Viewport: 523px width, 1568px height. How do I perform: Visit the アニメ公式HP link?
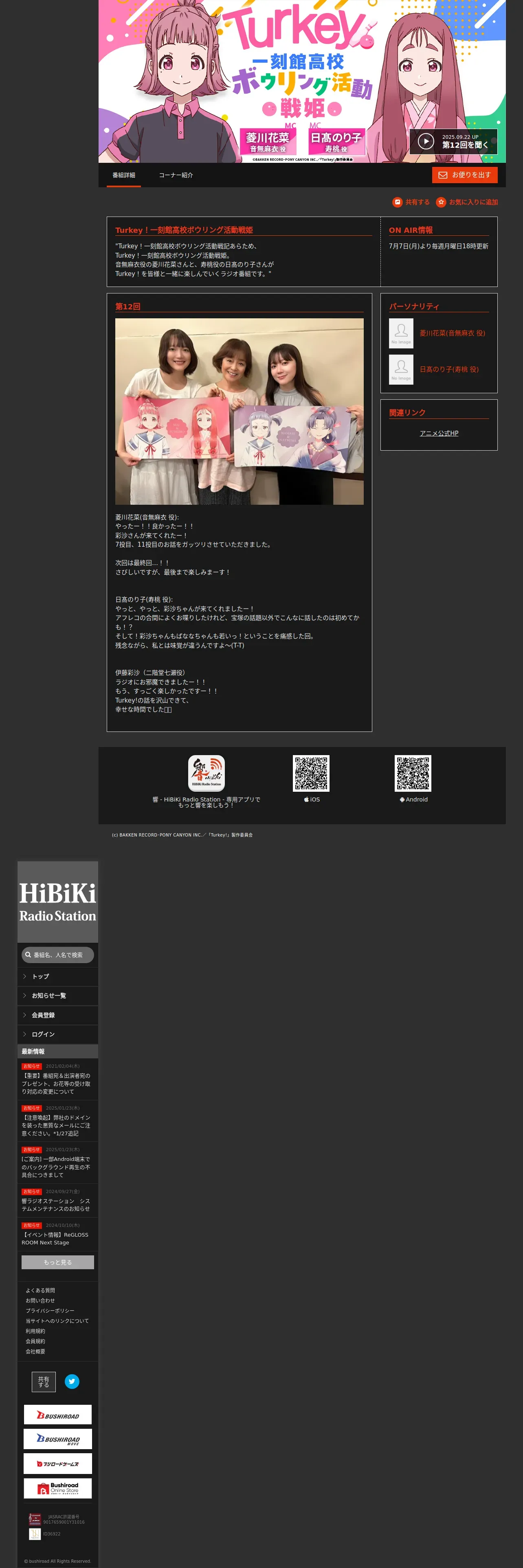439,434
